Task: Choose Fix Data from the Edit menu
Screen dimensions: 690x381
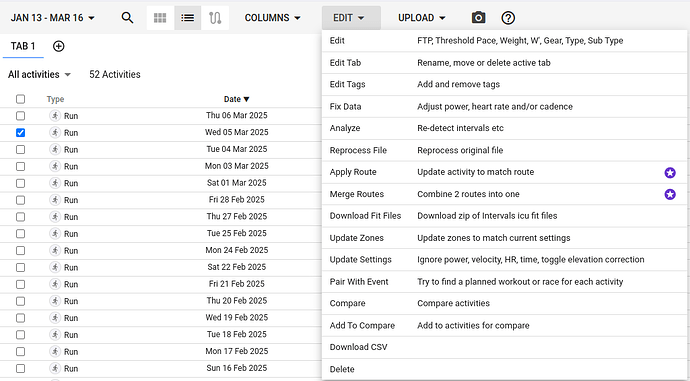Action: pos(505,106)
